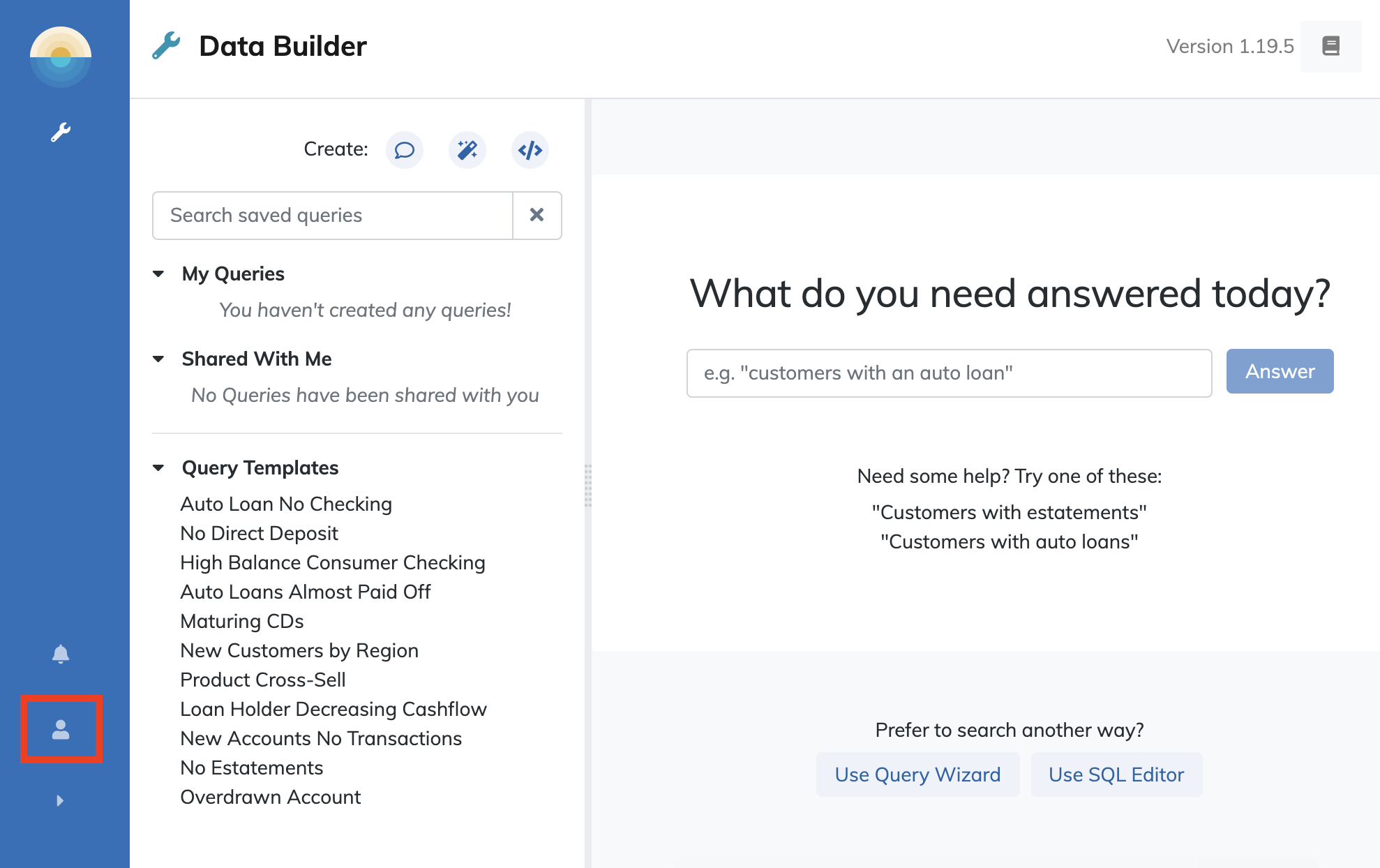Screen dimensions: 1380x868
Task: Create query with magic wand wizard icon
Action: tap(467, 150)
